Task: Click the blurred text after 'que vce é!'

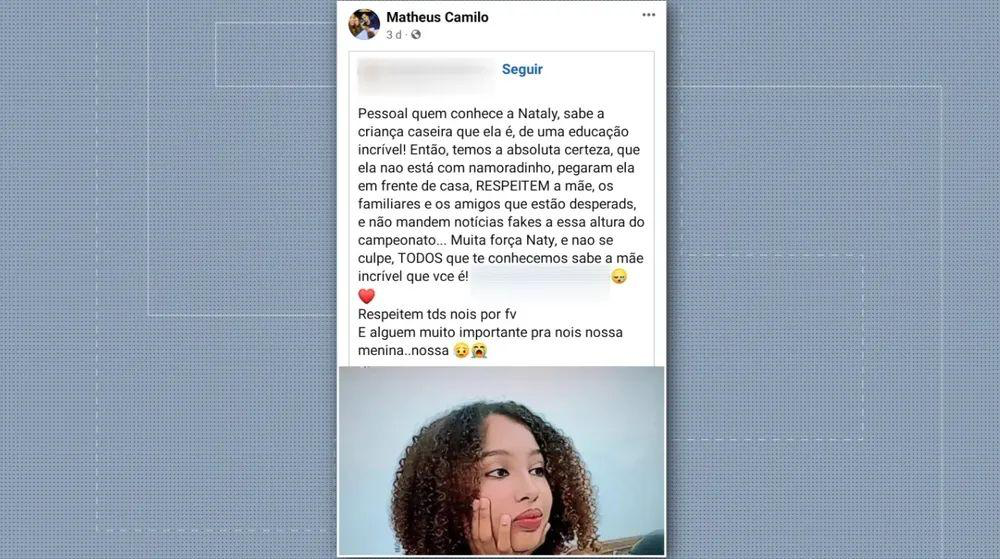Action: [541, 278]
